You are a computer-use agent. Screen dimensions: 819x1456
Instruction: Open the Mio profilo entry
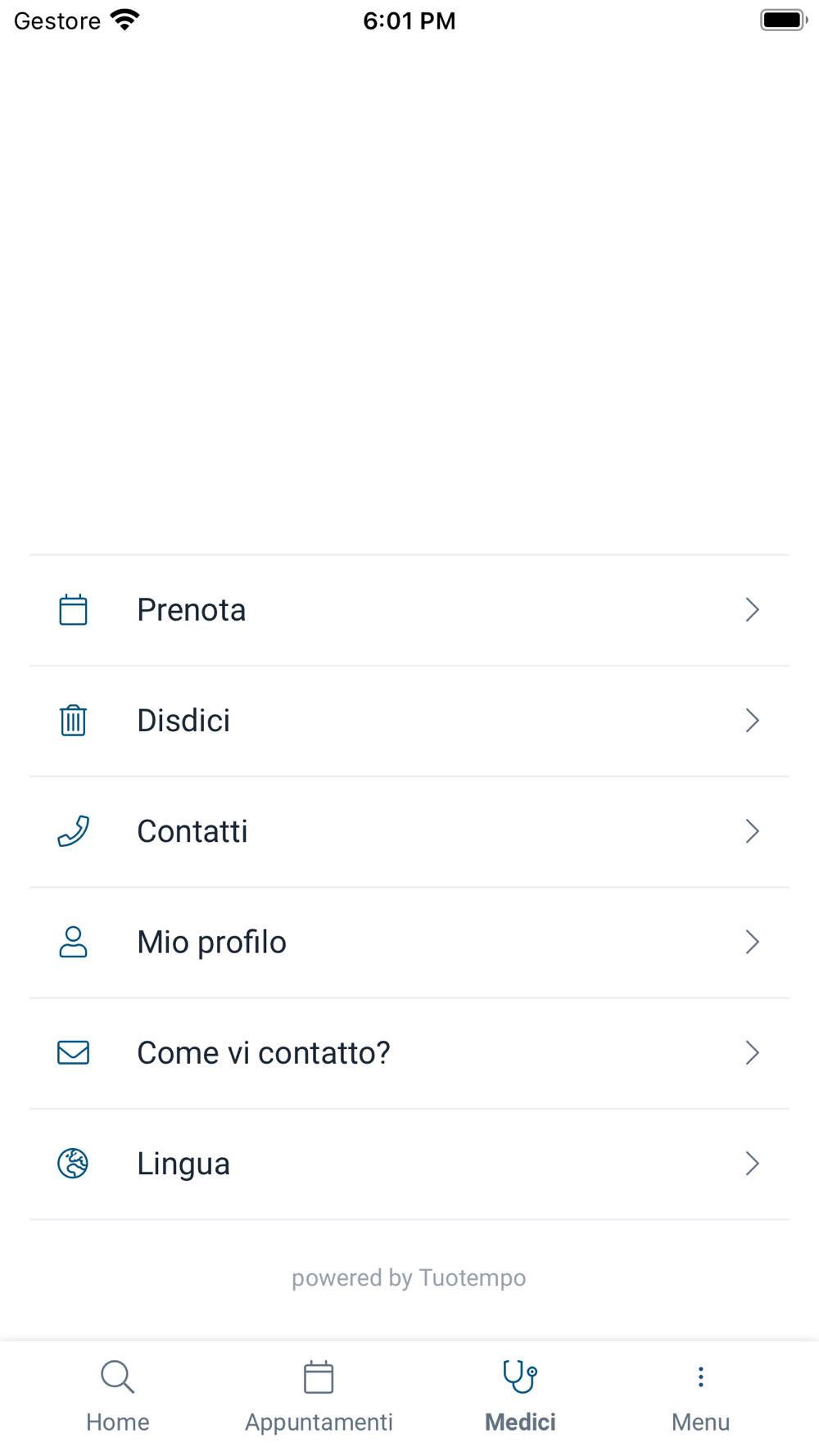409,943
